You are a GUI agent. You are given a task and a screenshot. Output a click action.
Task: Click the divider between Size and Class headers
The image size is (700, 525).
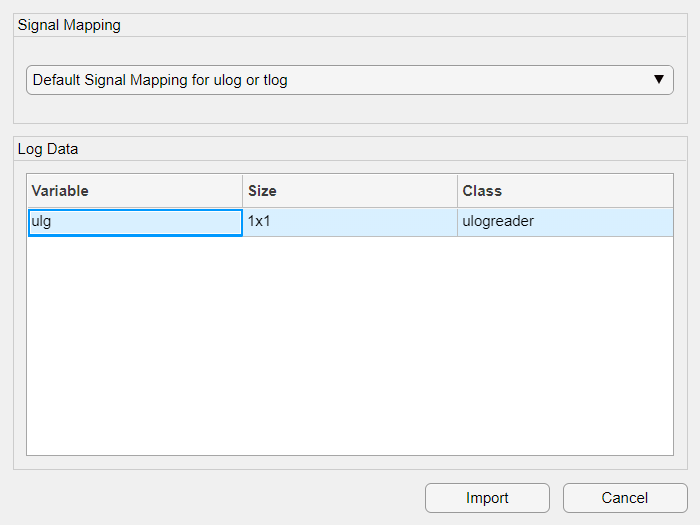coord(458,191)
